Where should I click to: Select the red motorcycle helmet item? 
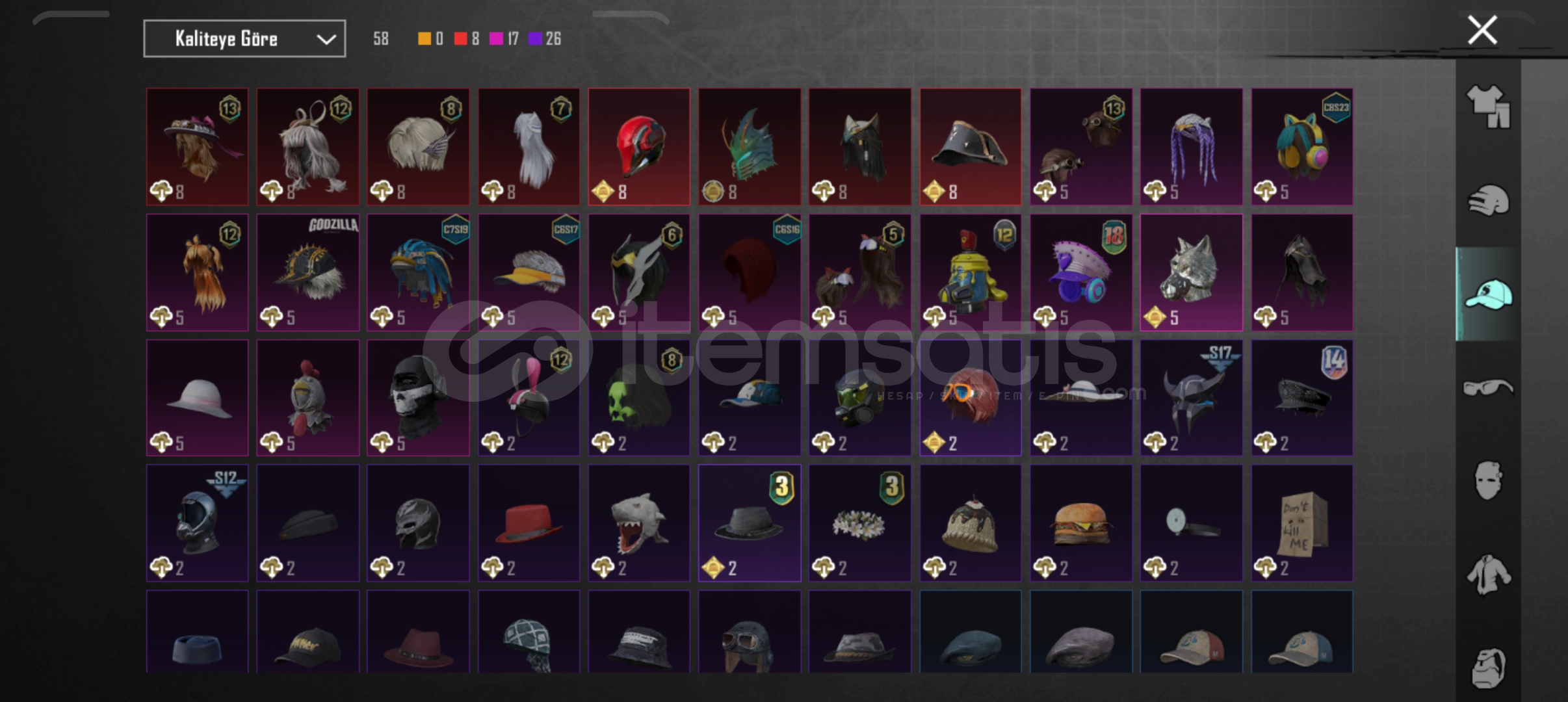click(639, 147)
